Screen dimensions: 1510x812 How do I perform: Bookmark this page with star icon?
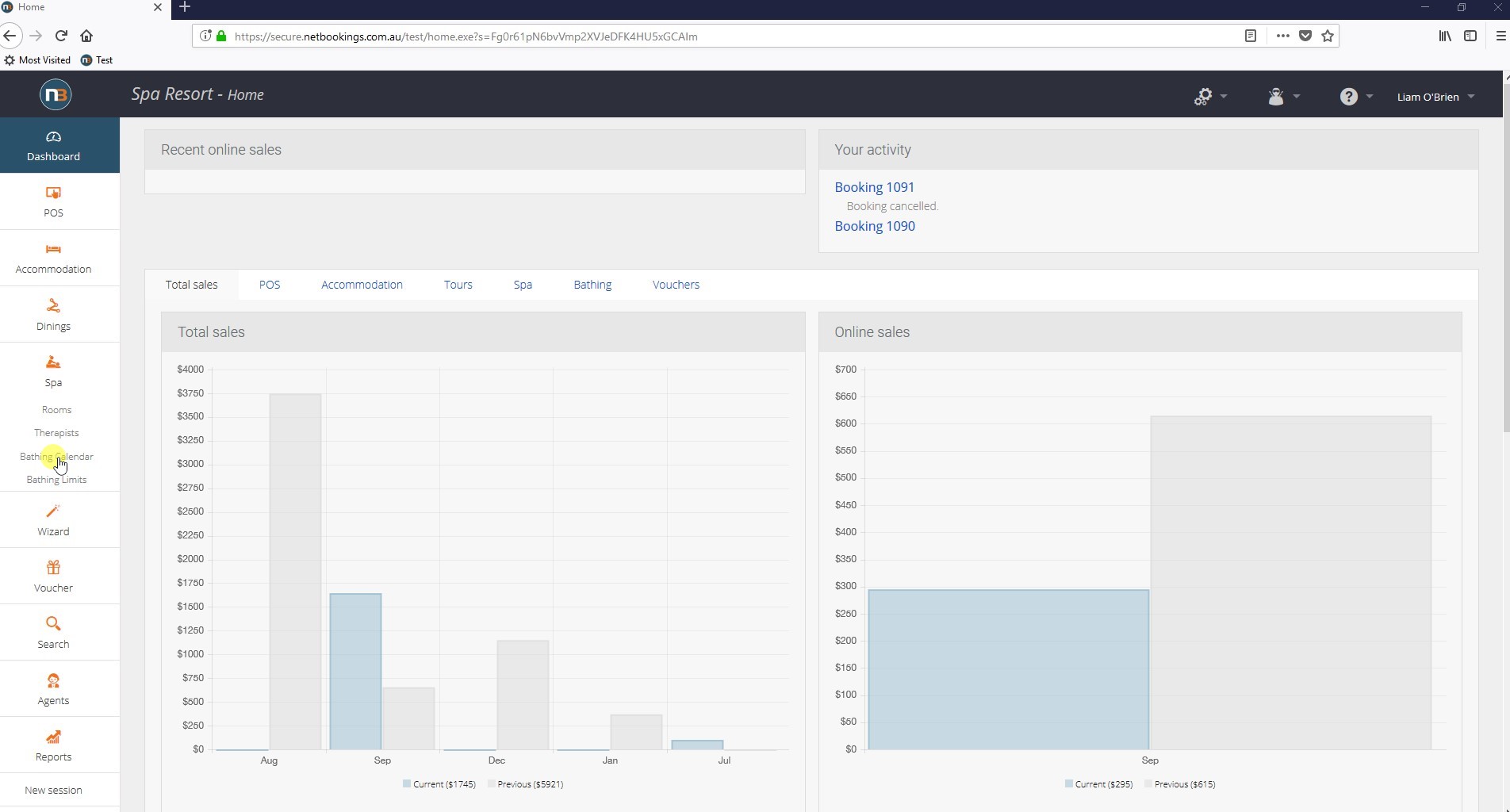1328,36
